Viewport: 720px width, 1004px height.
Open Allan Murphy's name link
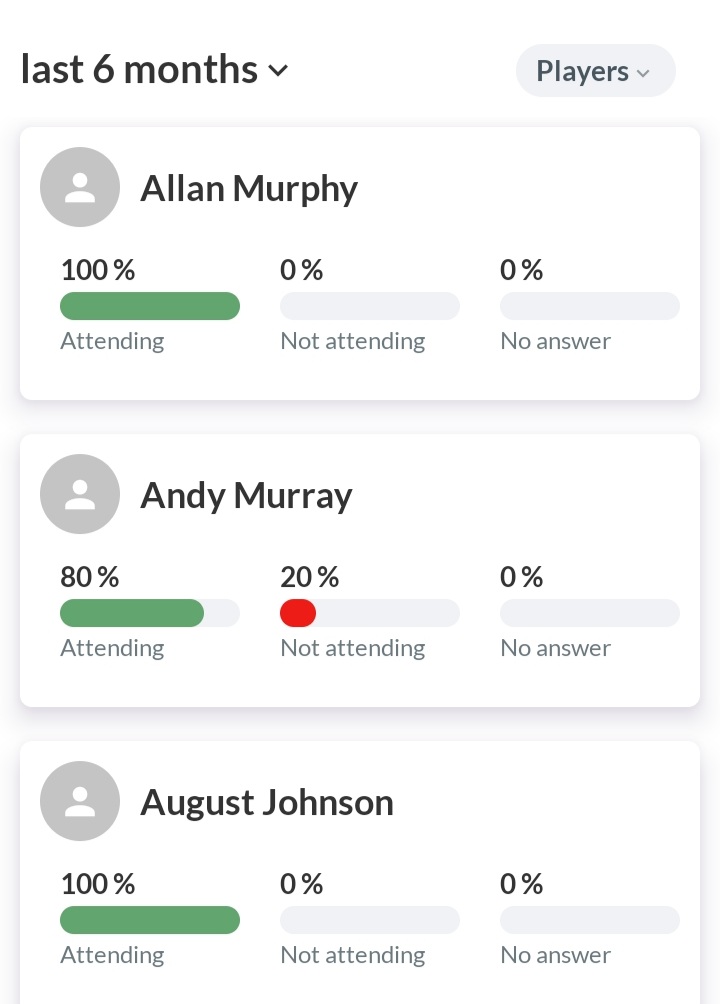[x=248, y=188]
